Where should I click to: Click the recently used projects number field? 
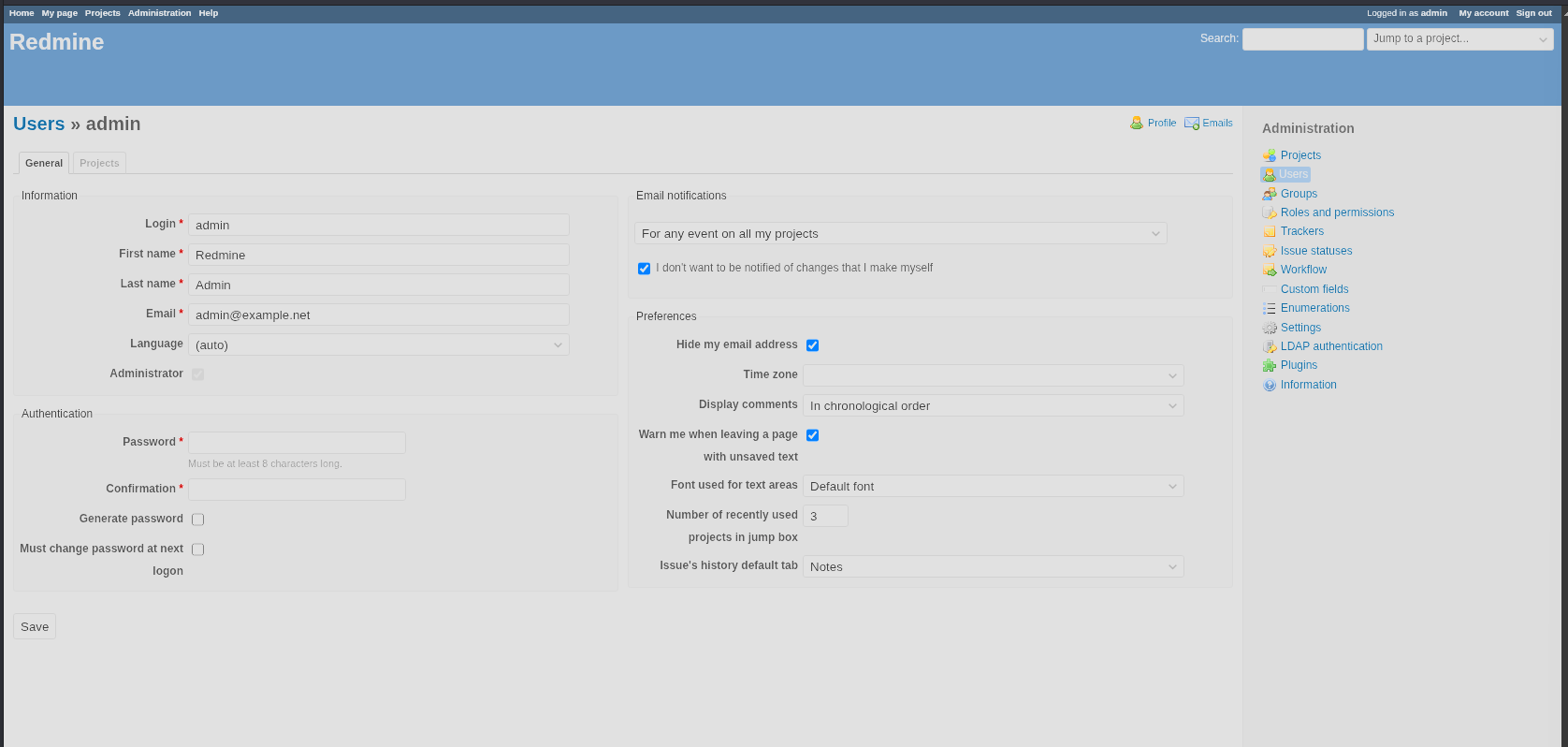pyautogui.click(x=825, y=516)
